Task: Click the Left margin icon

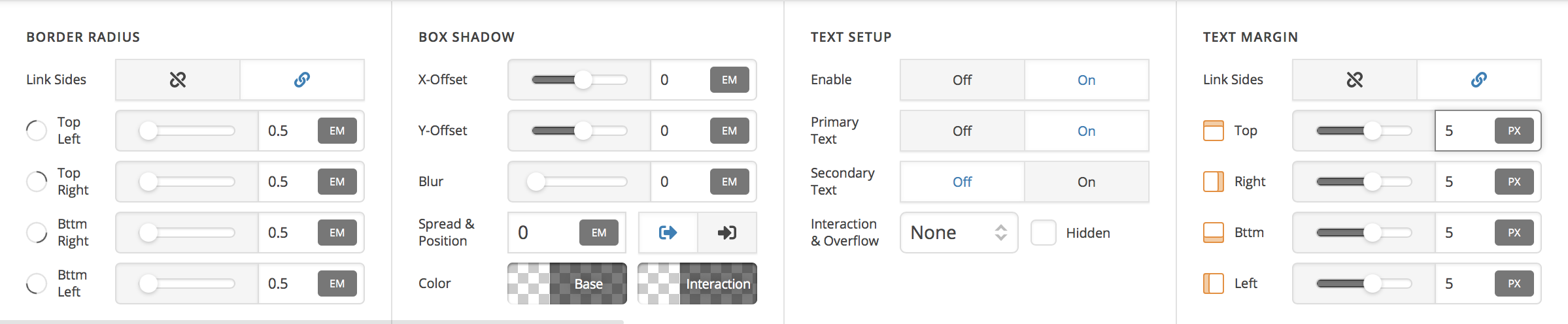Action: click(x=1214, y=283)
